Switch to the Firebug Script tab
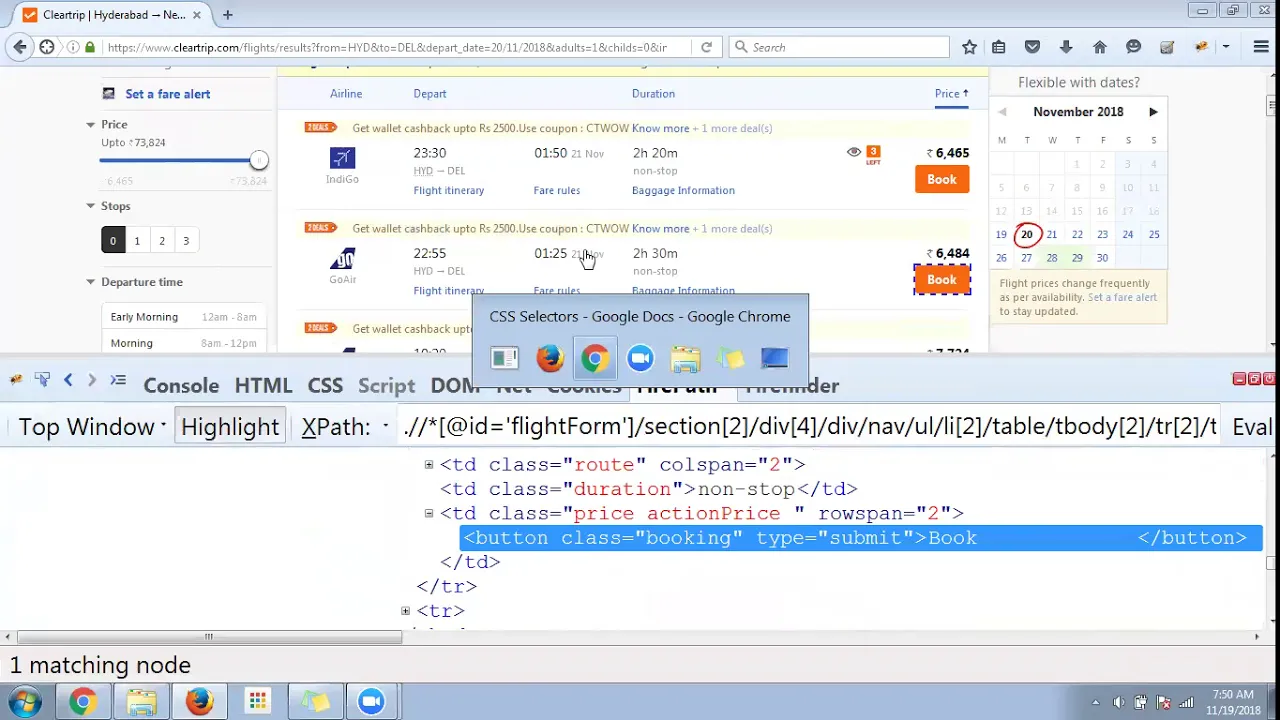 coord(386,386)
